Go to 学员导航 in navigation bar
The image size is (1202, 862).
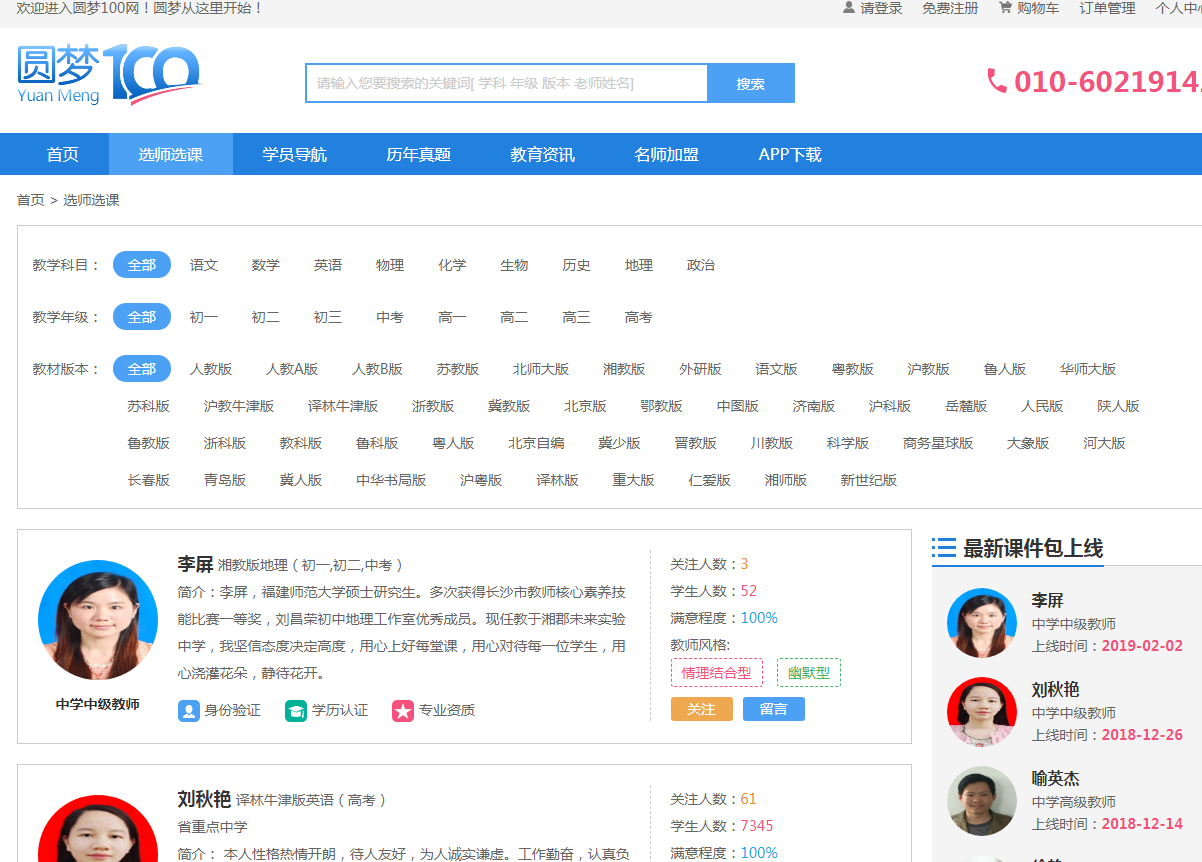click(295, 154)
